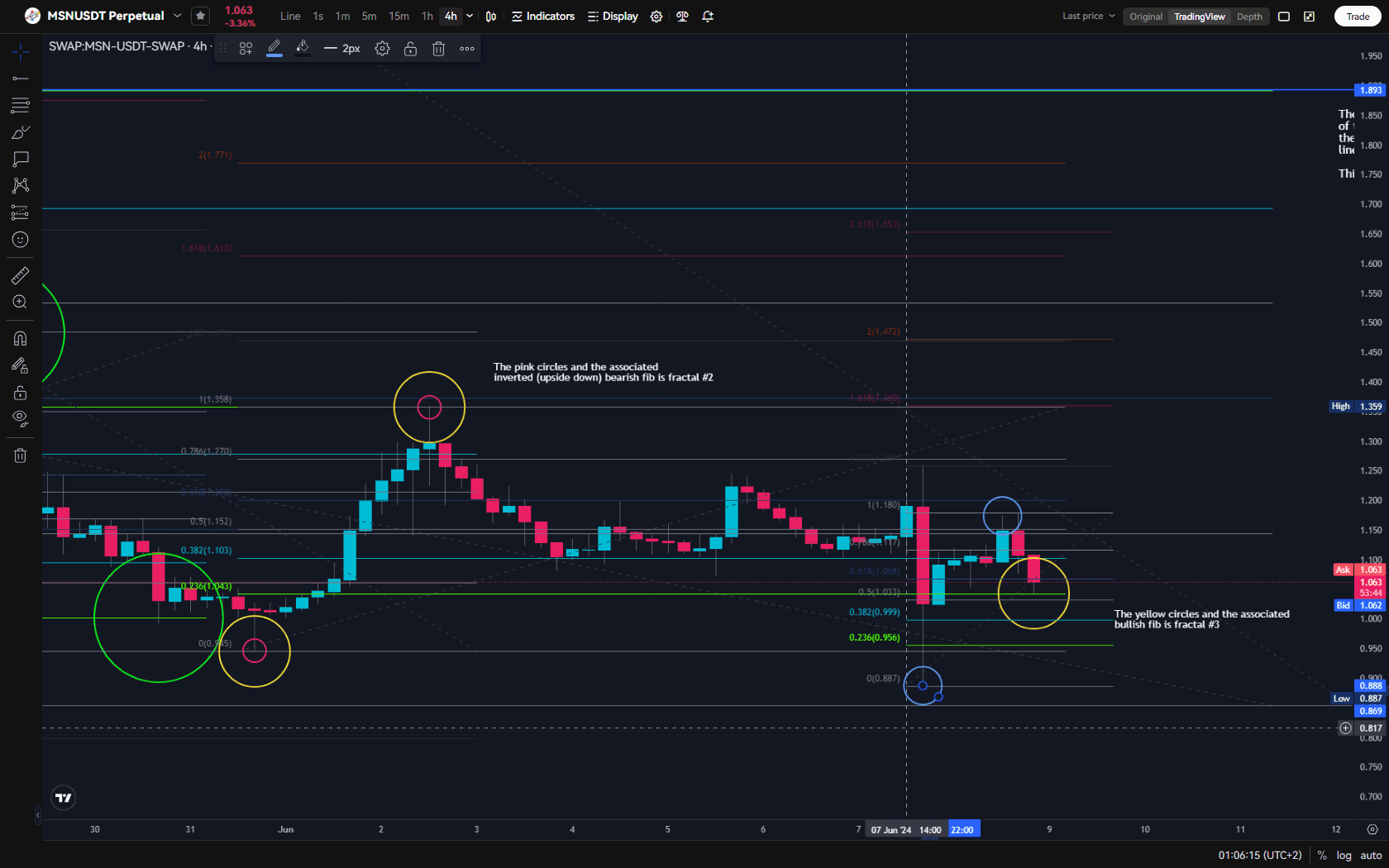Open the chart patterns tool
The height and width of the screenshot is (868, 1389).
click(21, 185)
